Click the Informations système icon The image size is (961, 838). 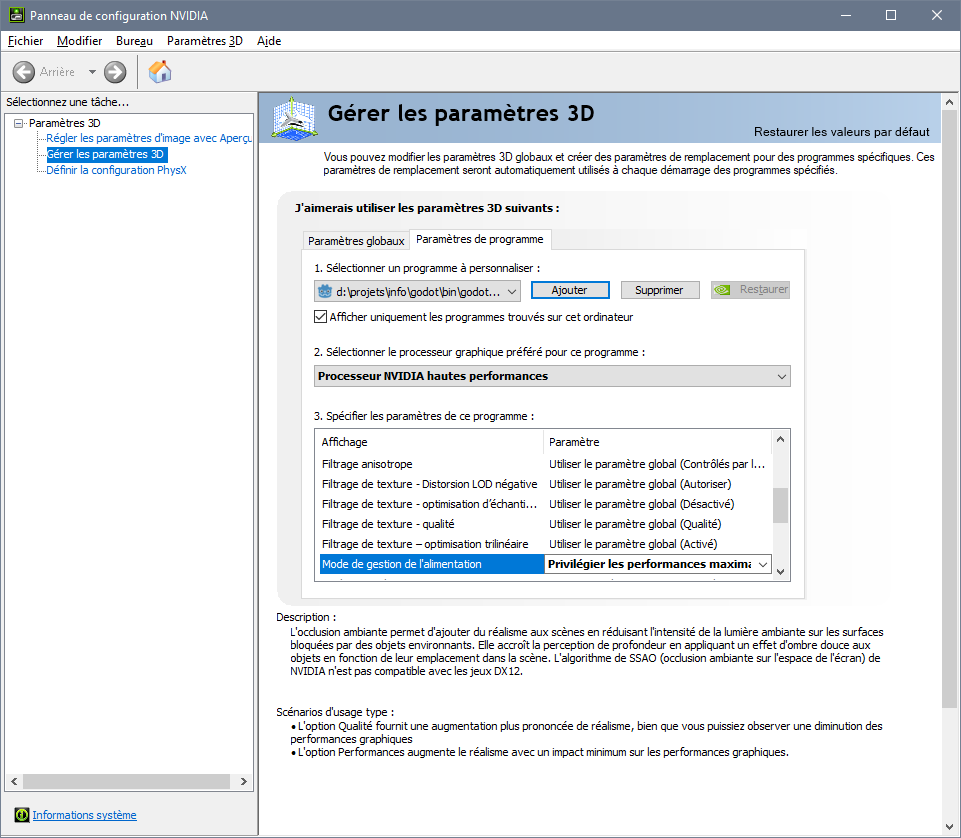coord(21,815)
